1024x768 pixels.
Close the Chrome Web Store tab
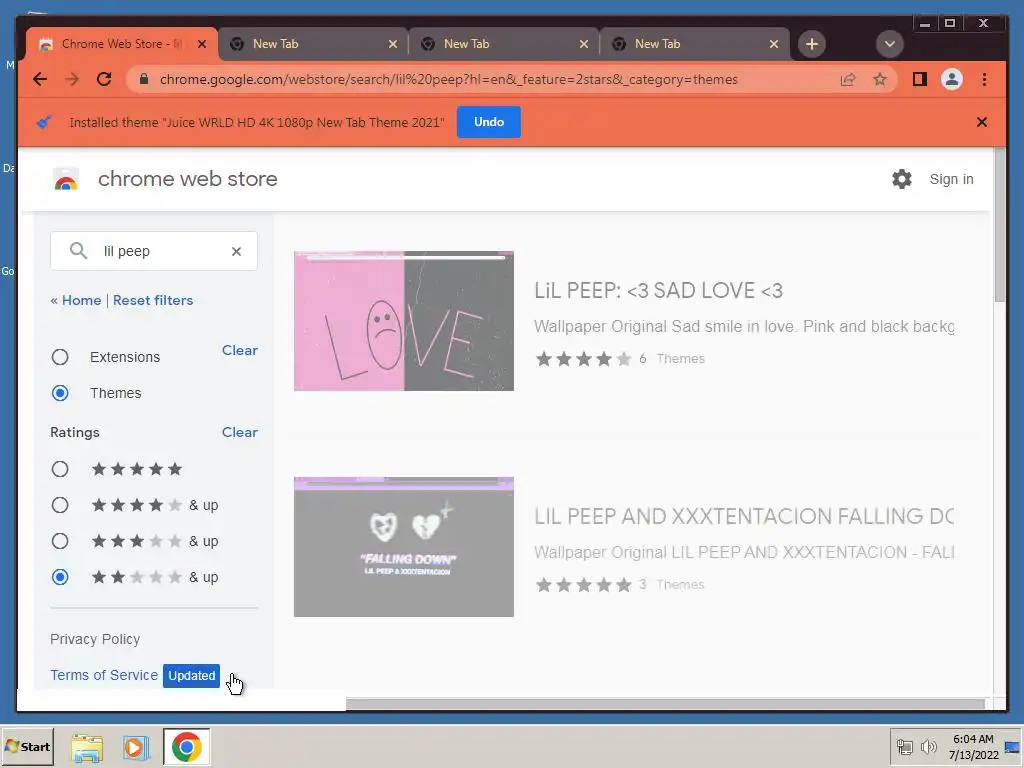click(x=202, y=44)
